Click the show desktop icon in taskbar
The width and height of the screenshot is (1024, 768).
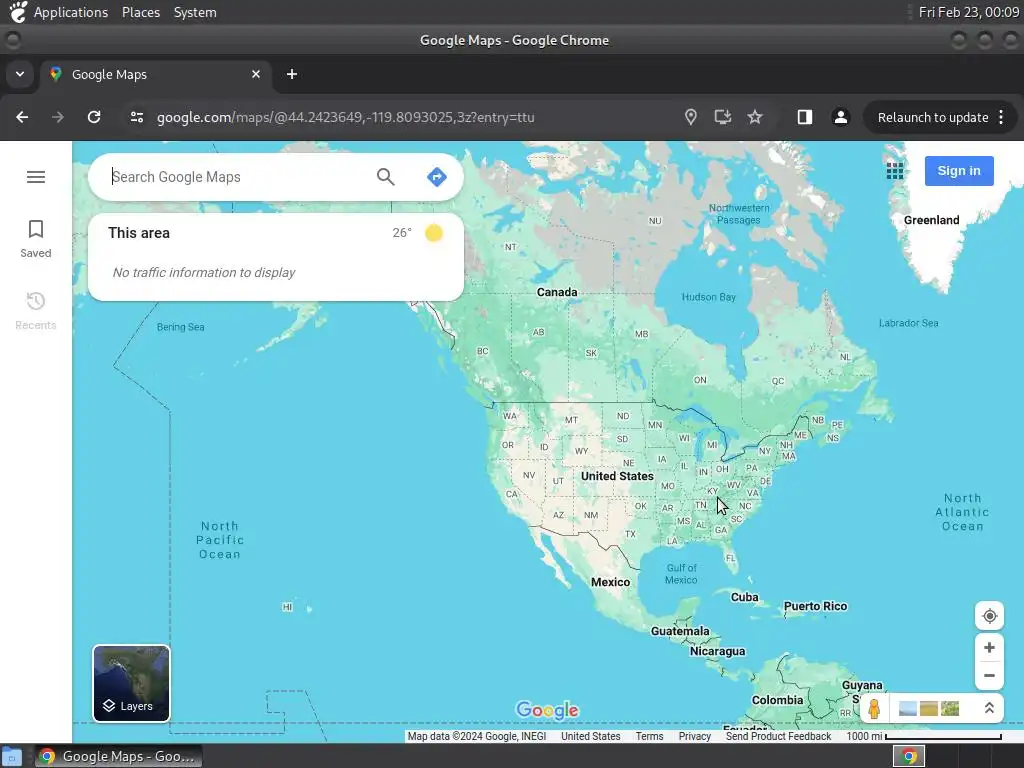(x=12, y=756)
